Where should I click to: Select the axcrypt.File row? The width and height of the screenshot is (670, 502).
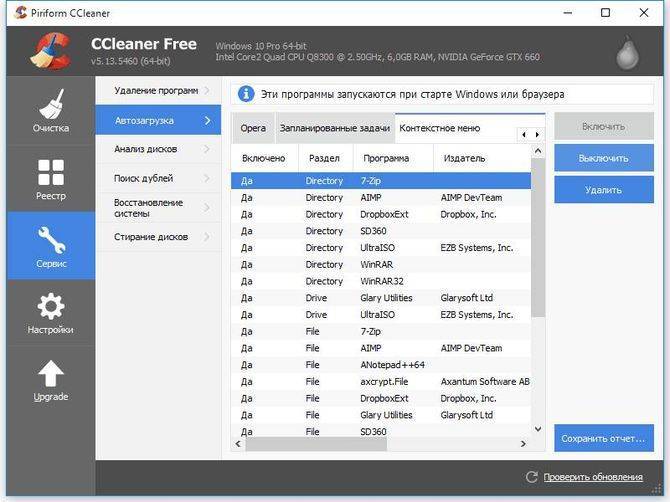381,382
